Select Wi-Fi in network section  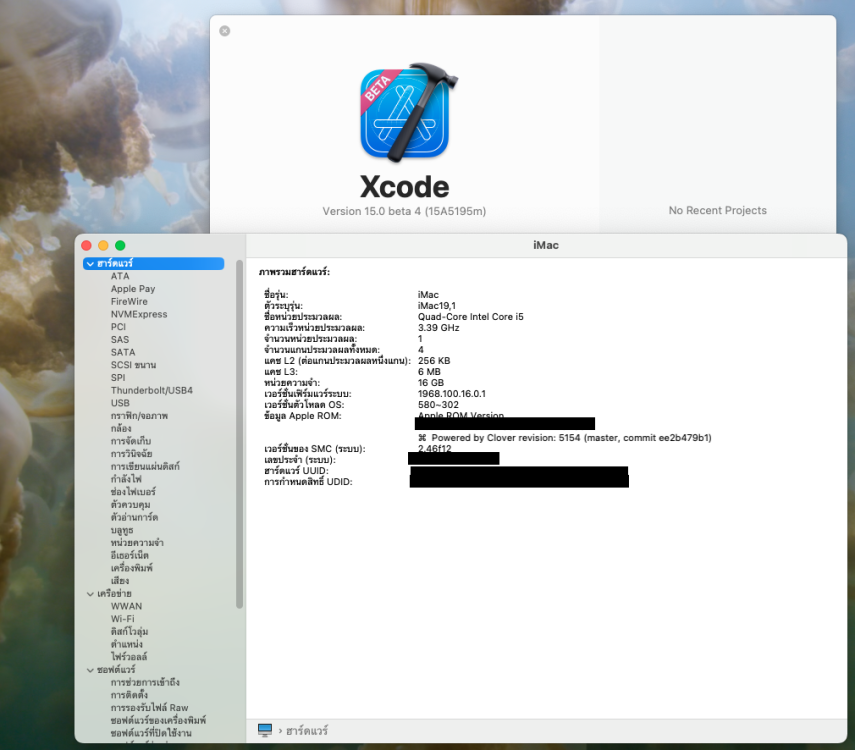[123, 619]
